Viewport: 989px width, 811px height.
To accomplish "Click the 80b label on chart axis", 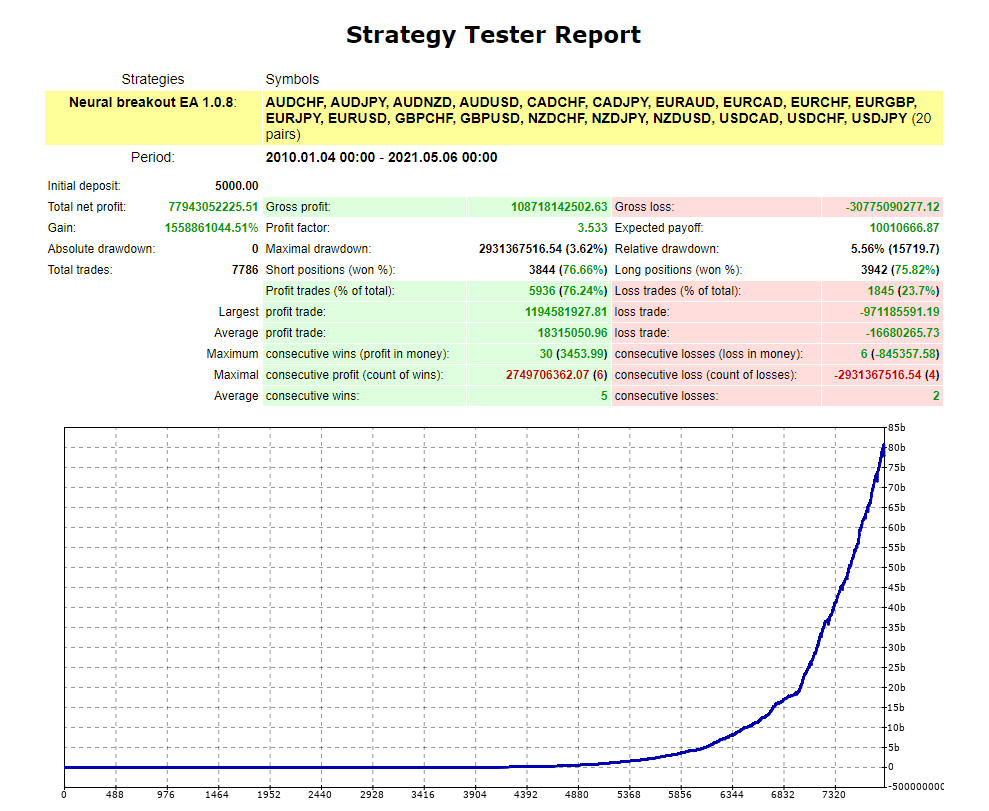I will pyautogui.click(x=896, y=448).
